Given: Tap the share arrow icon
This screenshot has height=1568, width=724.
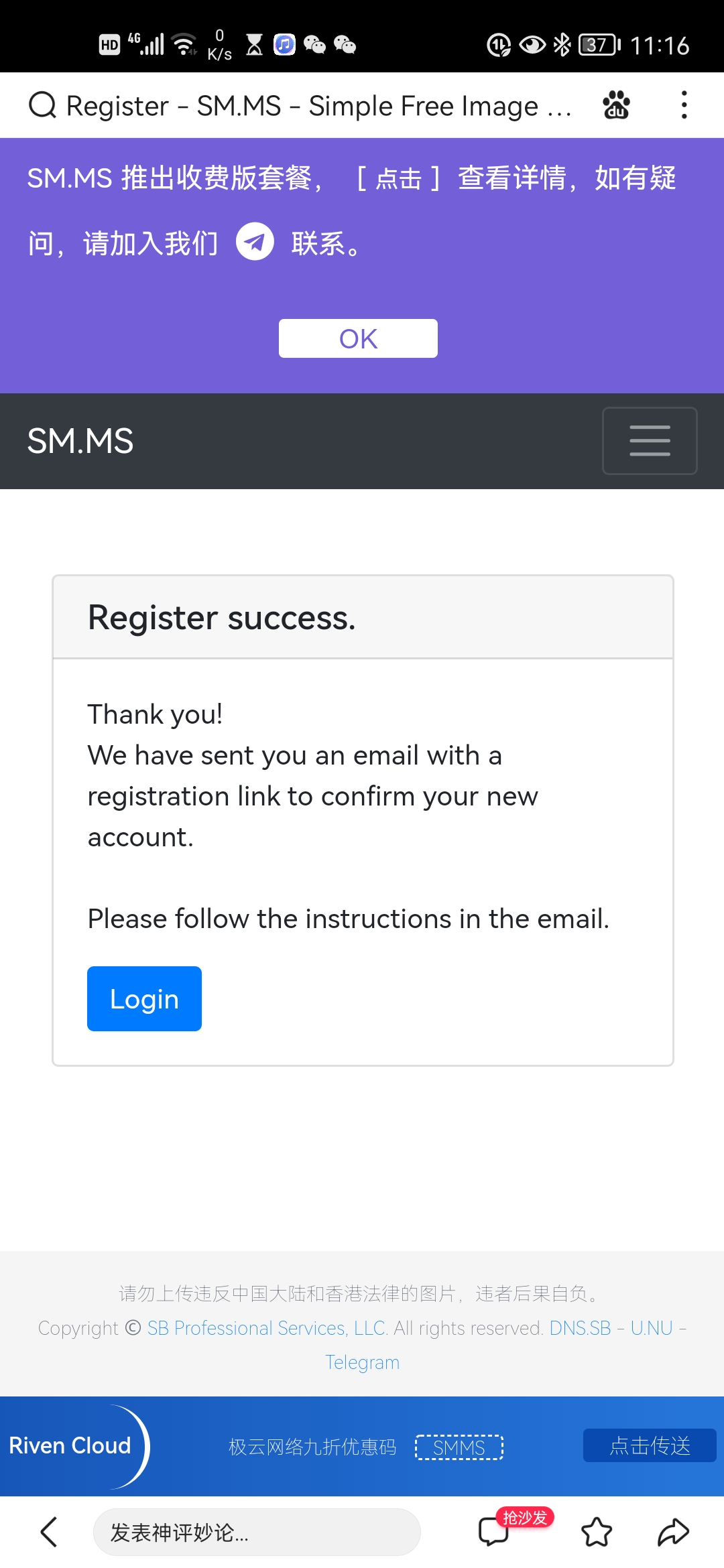Looking at the screenshot, I should pos(673,1532).
